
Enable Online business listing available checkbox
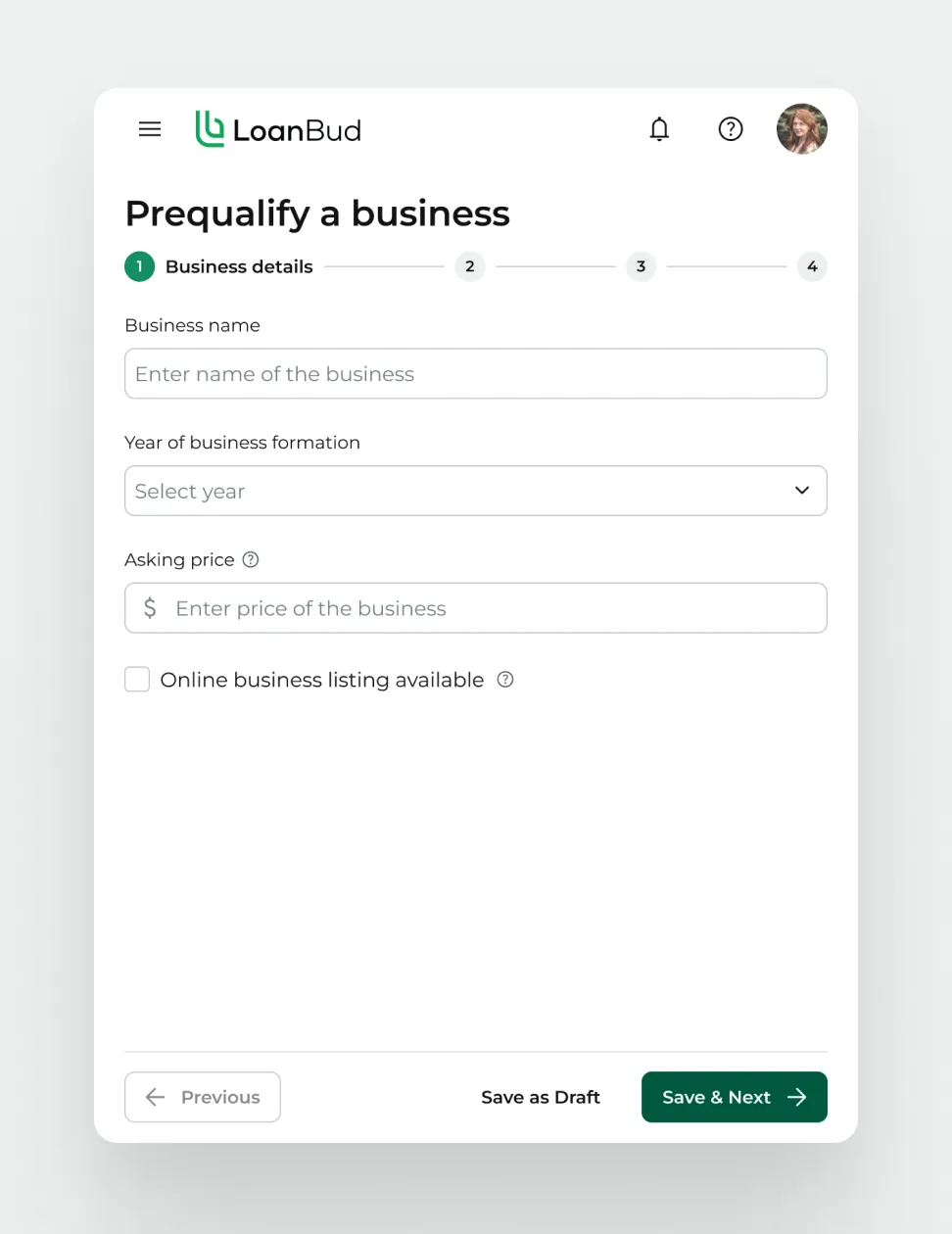click(x=137, y=680)
